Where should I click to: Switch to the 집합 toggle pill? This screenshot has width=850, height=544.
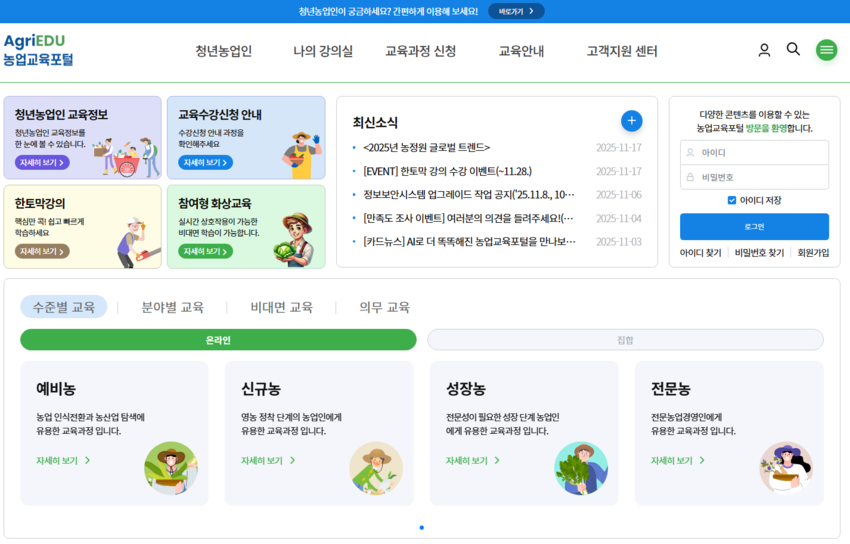625,340
